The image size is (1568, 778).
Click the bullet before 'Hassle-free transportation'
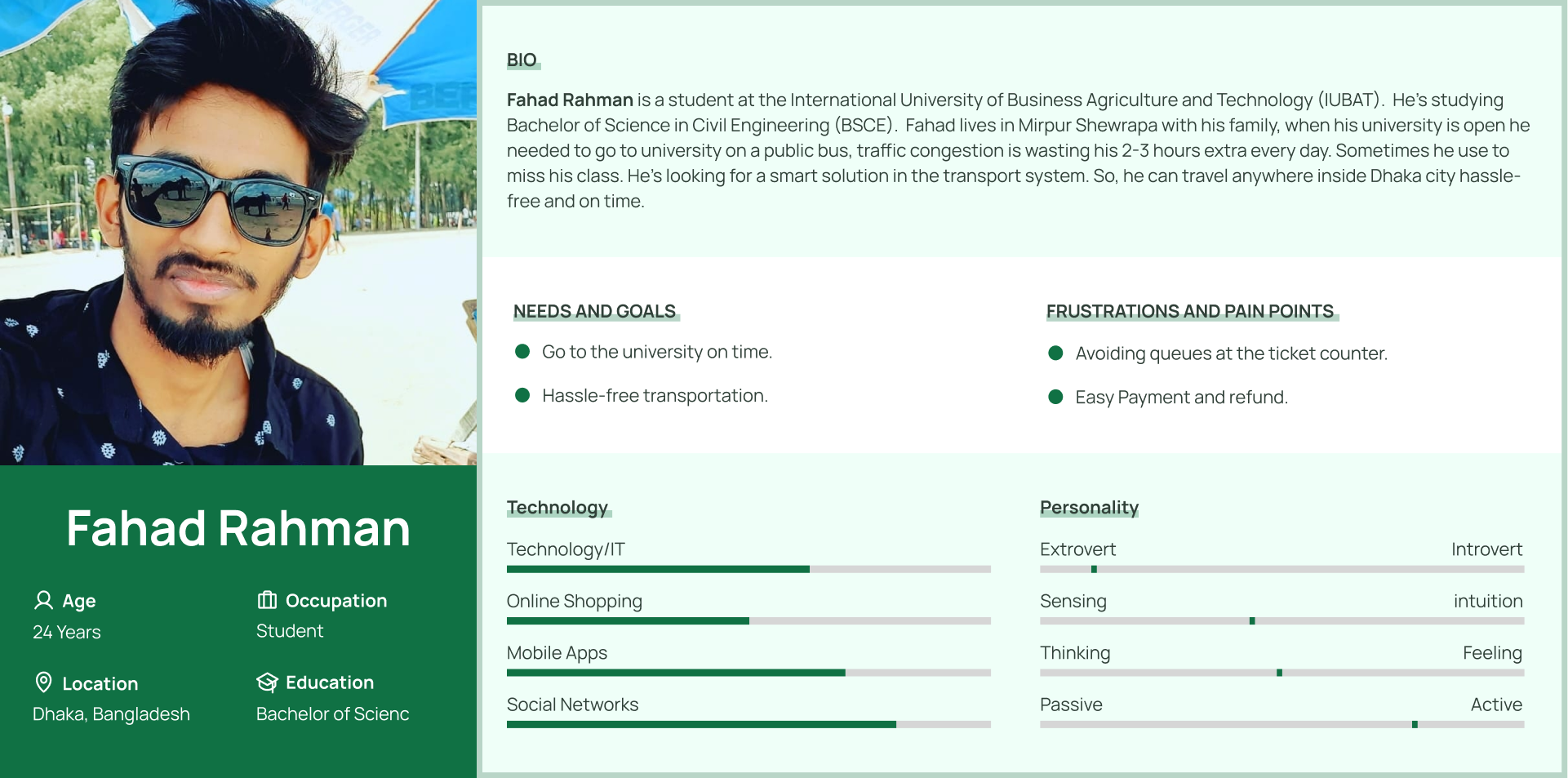pos(522,396)
